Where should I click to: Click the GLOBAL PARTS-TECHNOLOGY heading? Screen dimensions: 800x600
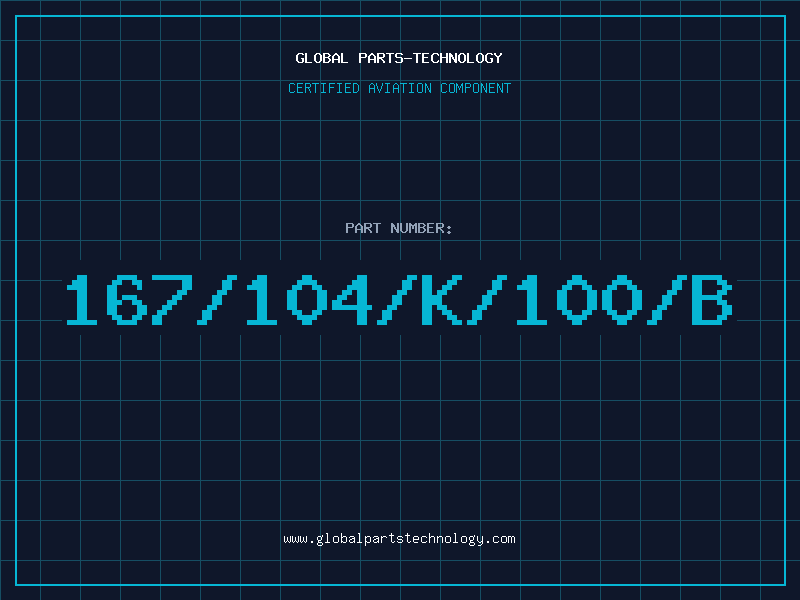pyautogui.click(x=399, y=58)
